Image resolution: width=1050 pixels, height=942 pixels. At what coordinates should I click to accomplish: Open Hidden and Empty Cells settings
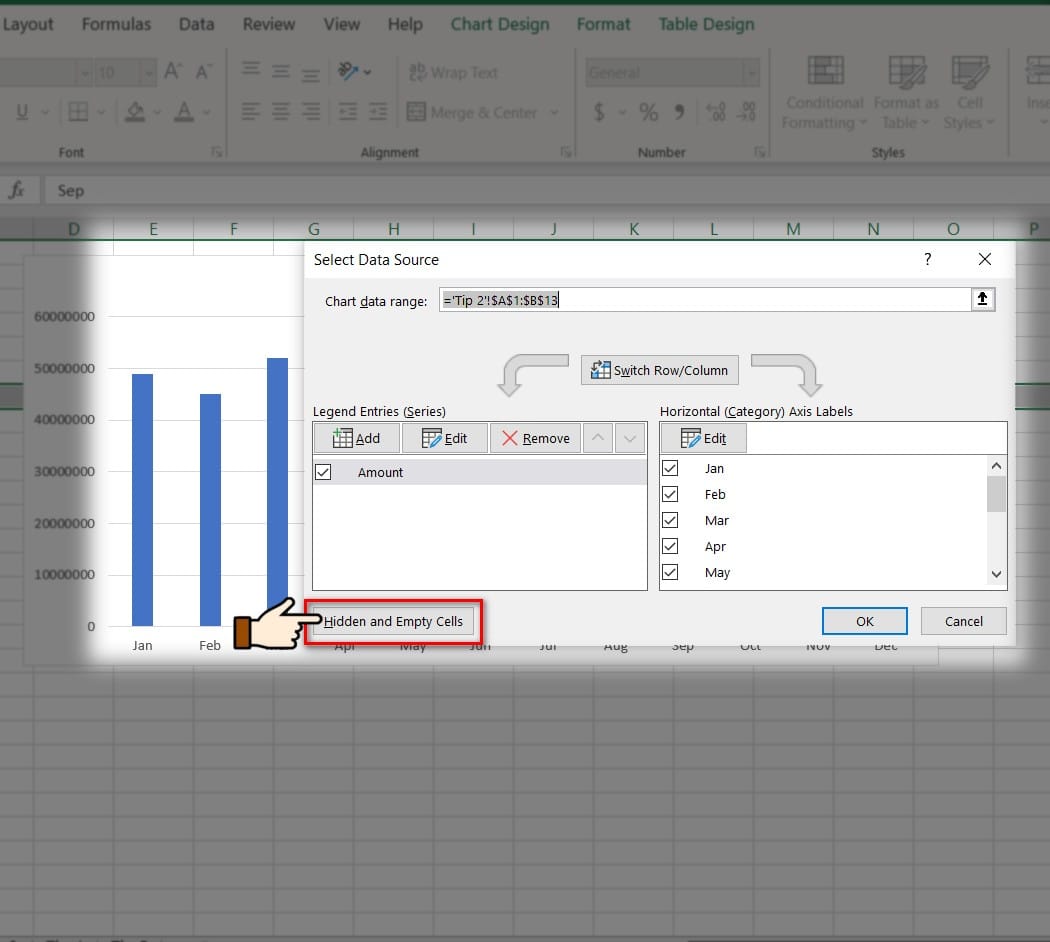(393, 621)
